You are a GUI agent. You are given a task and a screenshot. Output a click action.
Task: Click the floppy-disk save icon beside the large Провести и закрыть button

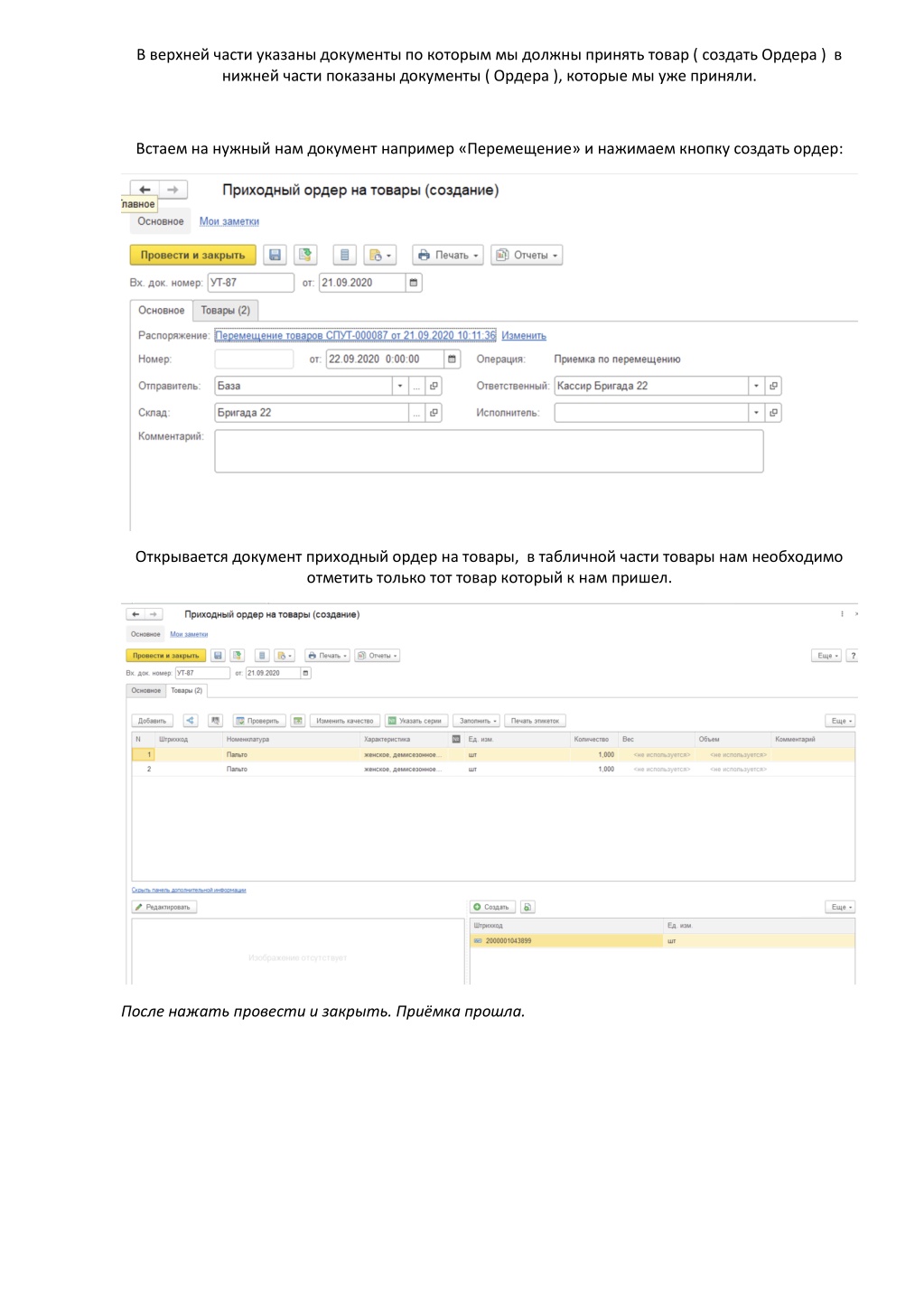(275, 256)
